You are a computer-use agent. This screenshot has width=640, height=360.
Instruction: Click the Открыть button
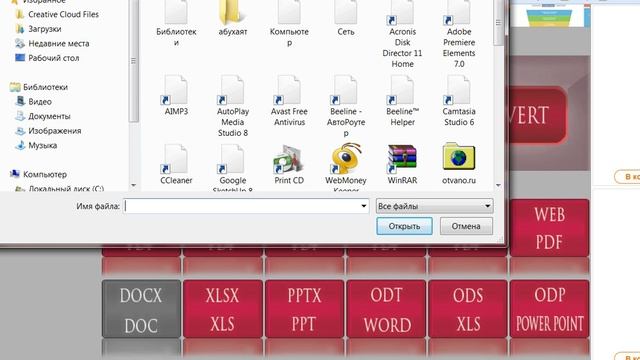click(404, 226)
